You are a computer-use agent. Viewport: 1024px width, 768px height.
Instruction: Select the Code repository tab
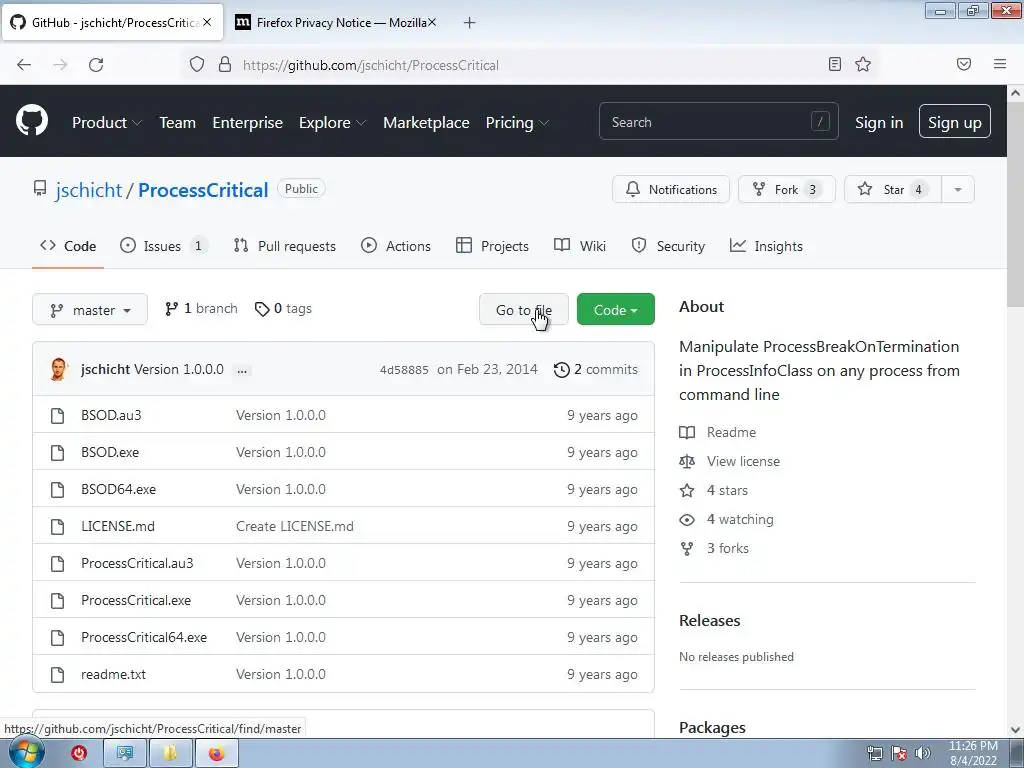coord(68,246)
